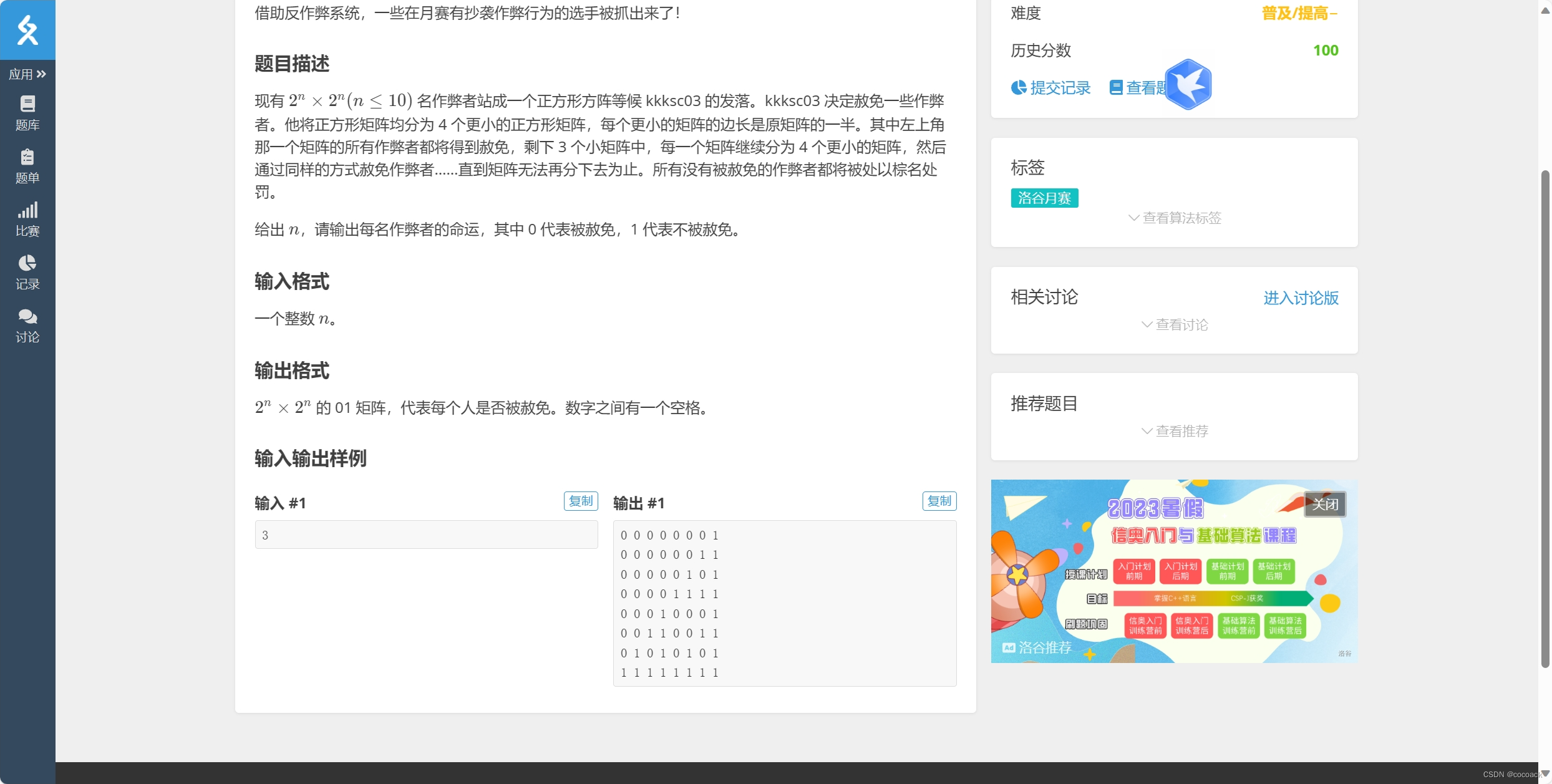Click the blue bird floating icon
This screenshot has height=784, width=1552.
1188,85
